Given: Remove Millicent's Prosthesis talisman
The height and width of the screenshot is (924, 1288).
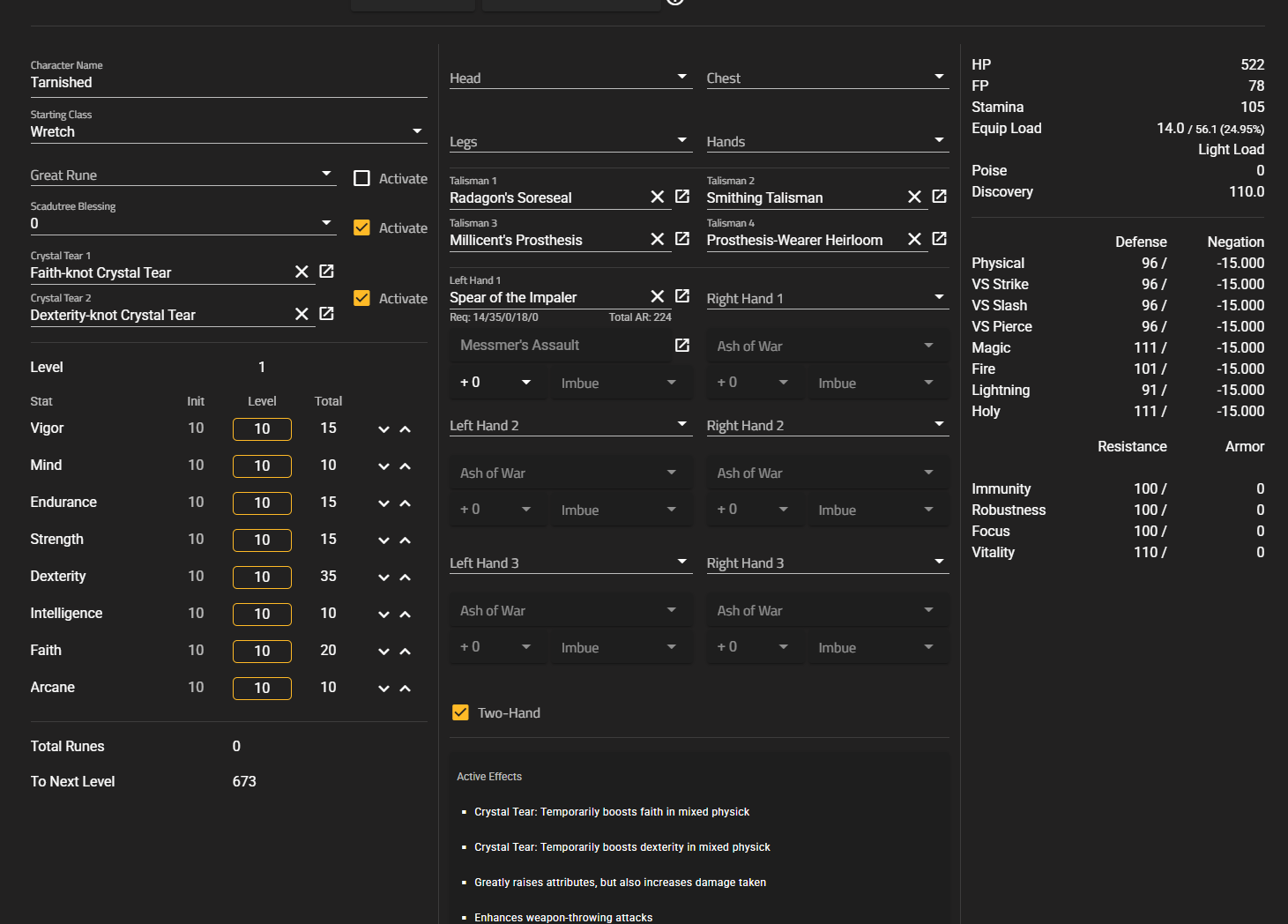Looking at the screenshot, I should coord(658,239).
